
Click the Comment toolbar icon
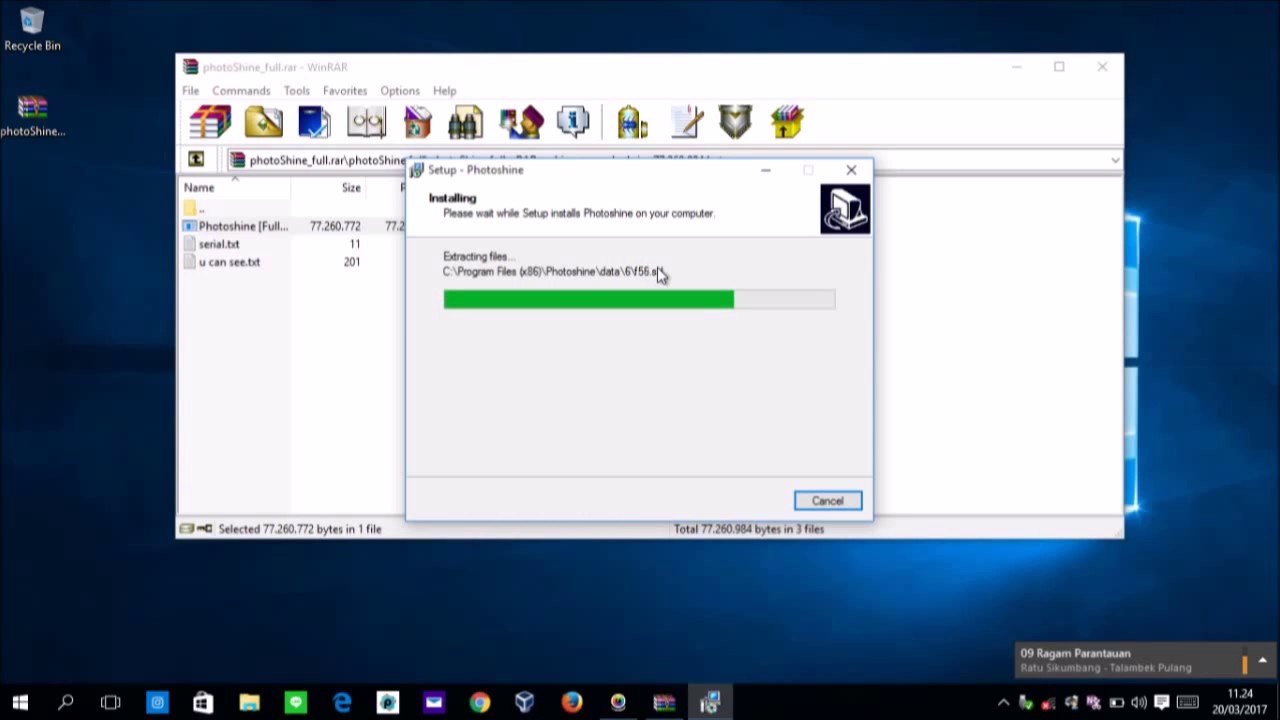point(687,122)
